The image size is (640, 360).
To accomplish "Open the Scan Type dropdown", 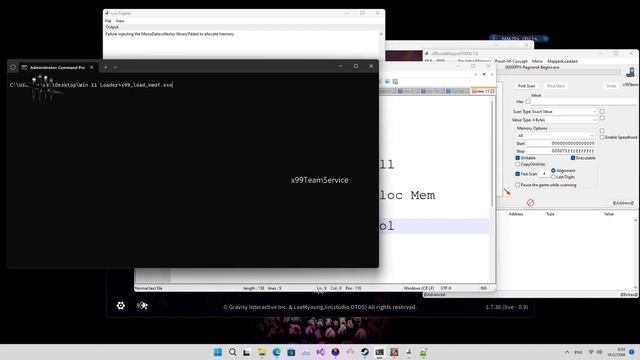I will 564,111.
